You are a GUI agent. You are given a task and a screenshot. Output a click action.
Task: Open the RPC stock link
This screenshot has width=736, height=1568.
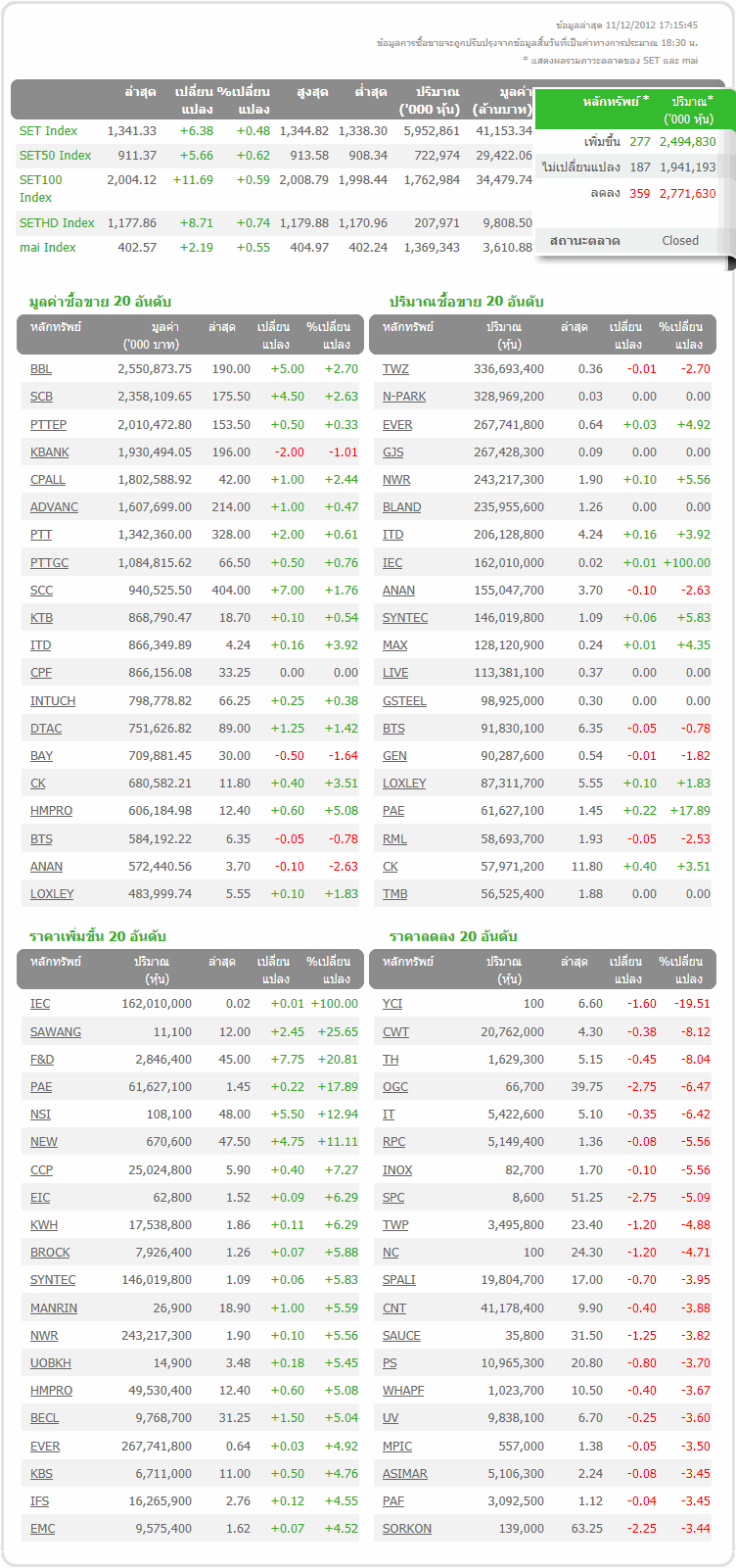coord(393,1141)
